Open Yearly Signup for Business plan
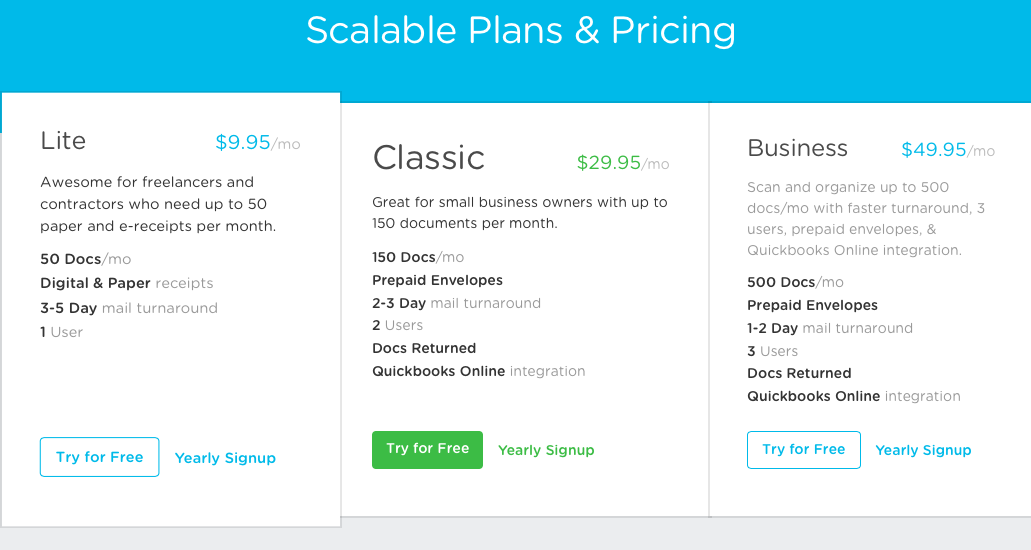1031x550 pixels. tap(923, 450)
